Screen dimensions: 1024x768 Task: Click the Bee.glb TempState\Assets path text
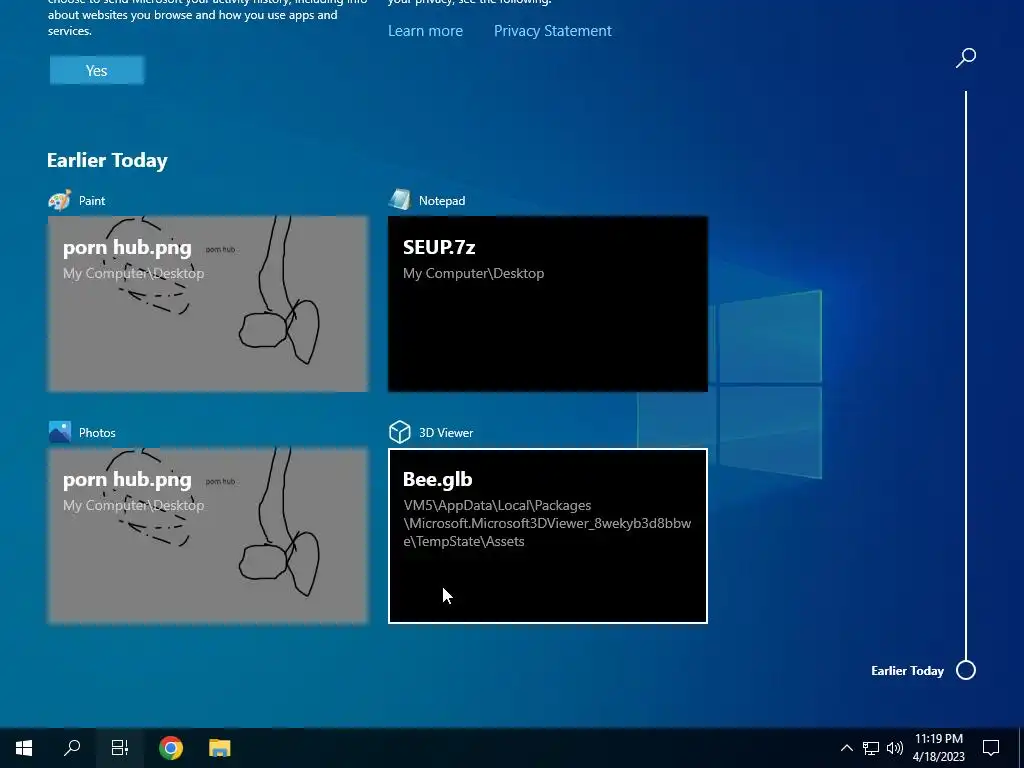click(x=547, y=523)
